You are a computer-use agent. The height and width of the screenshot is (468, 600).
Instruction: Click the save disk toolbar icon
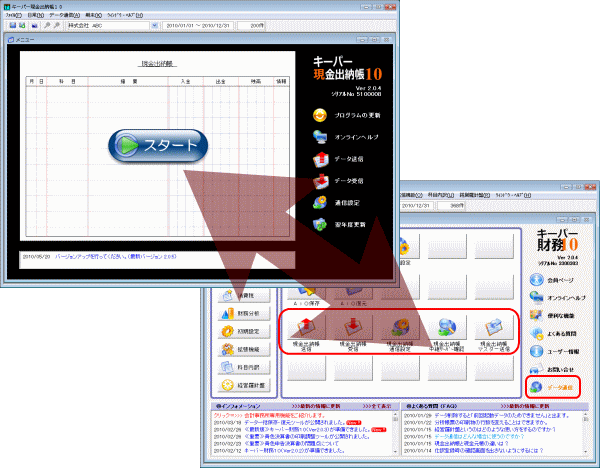13,25
